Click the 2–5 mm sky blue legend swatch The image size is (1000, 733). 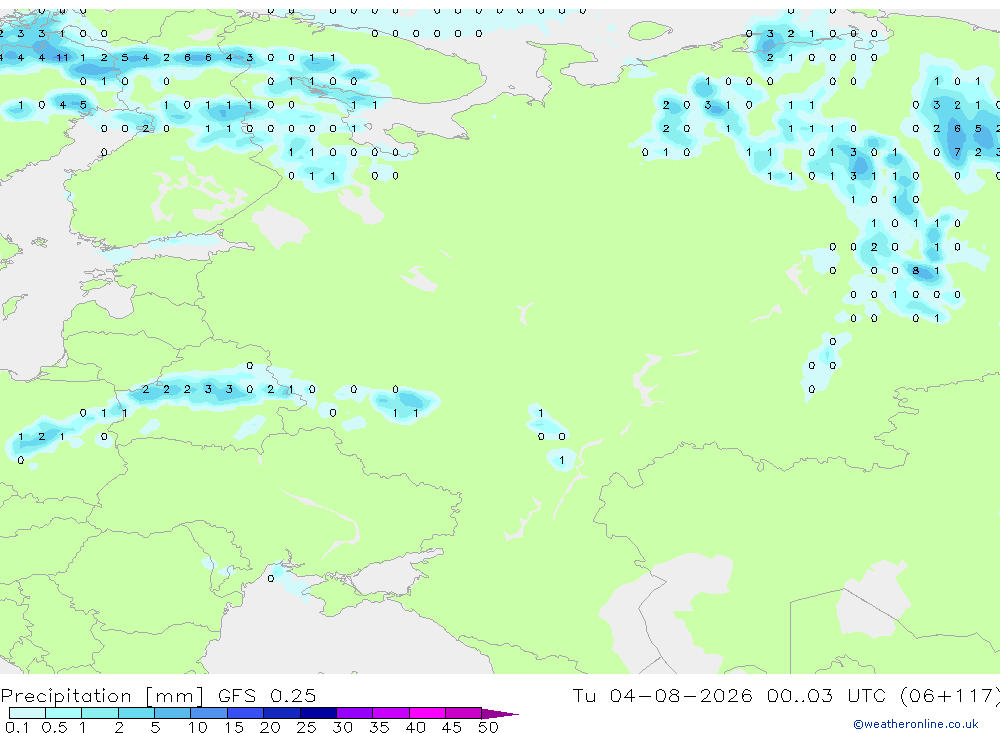tap(136, 713)
